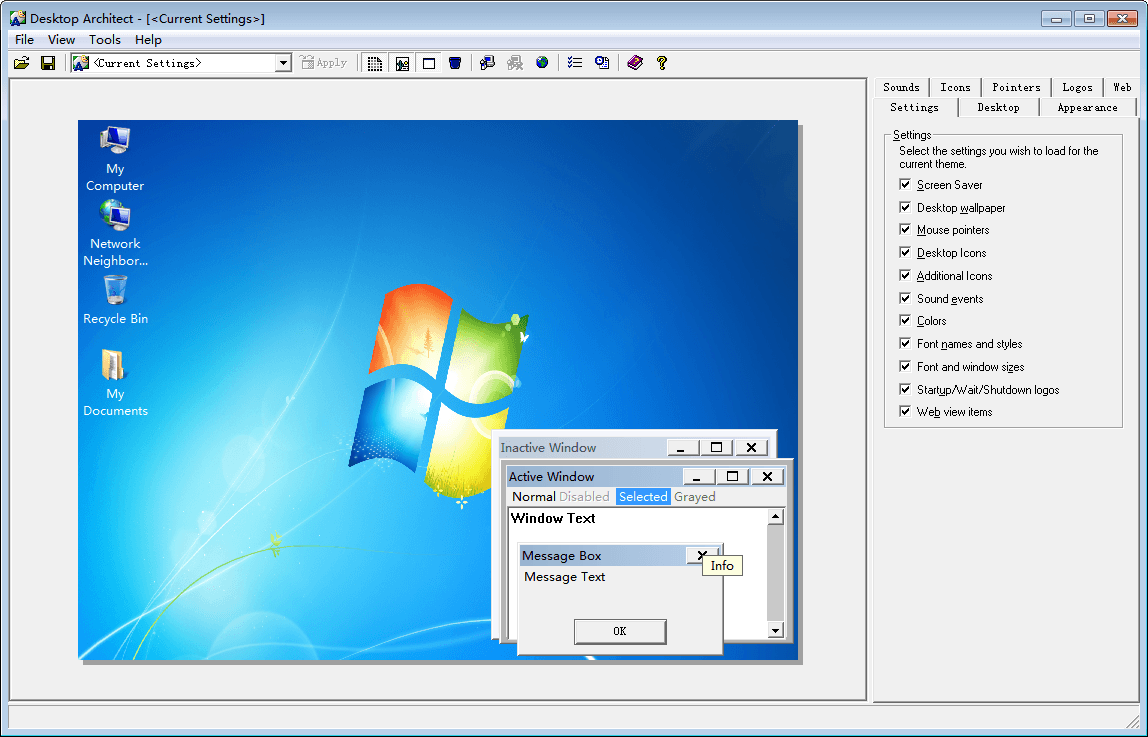Viewport: 1148px width, 737px height.
Task: Click the dotted grid pattern toolbar icon
Action: tap(375, 63)
